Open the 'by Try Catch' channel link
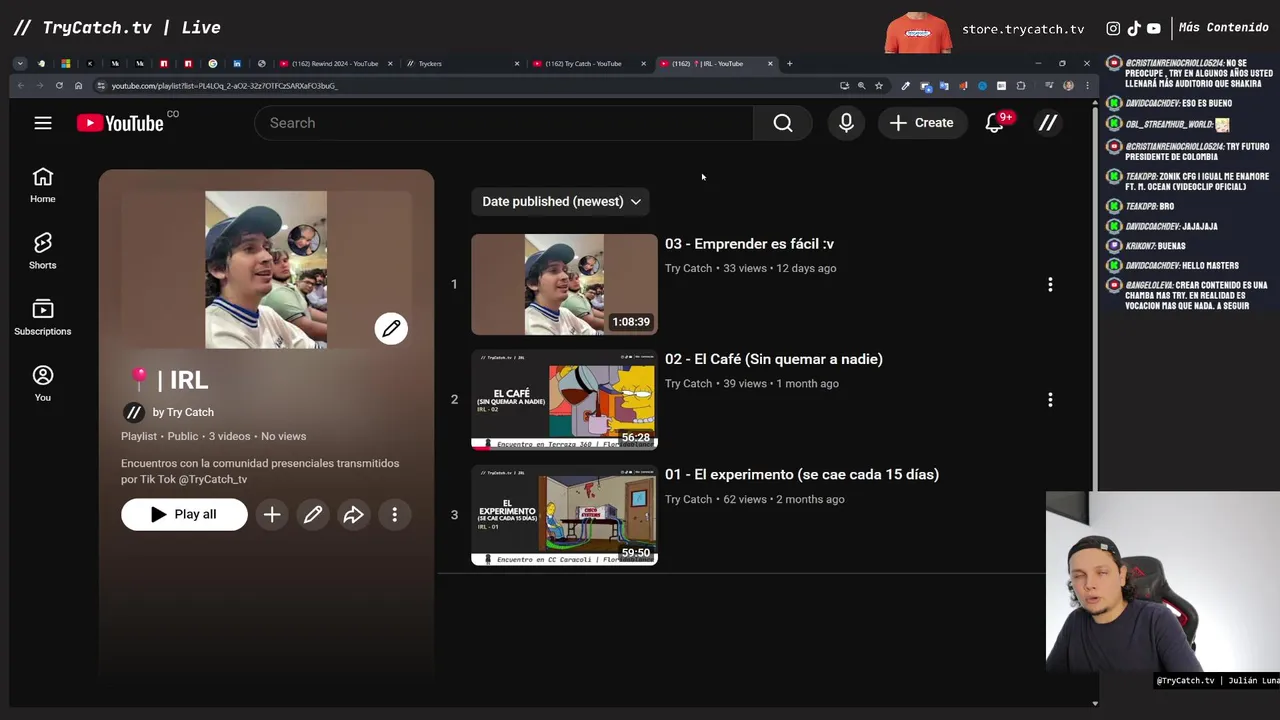 pyautogui.click(x=183, y=412)
